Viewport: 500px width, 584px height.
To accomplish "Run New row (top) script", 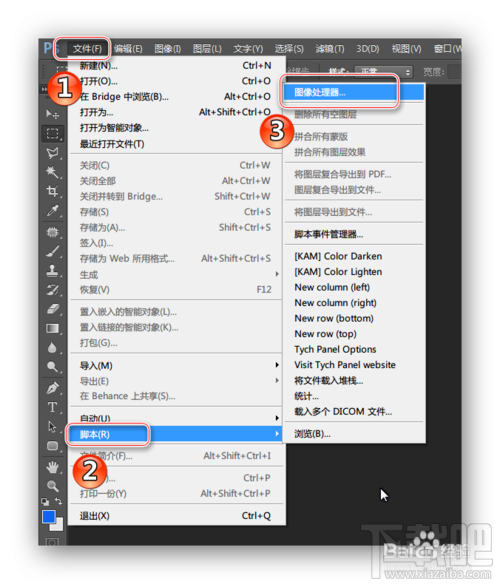I will [x=354, y=334].
